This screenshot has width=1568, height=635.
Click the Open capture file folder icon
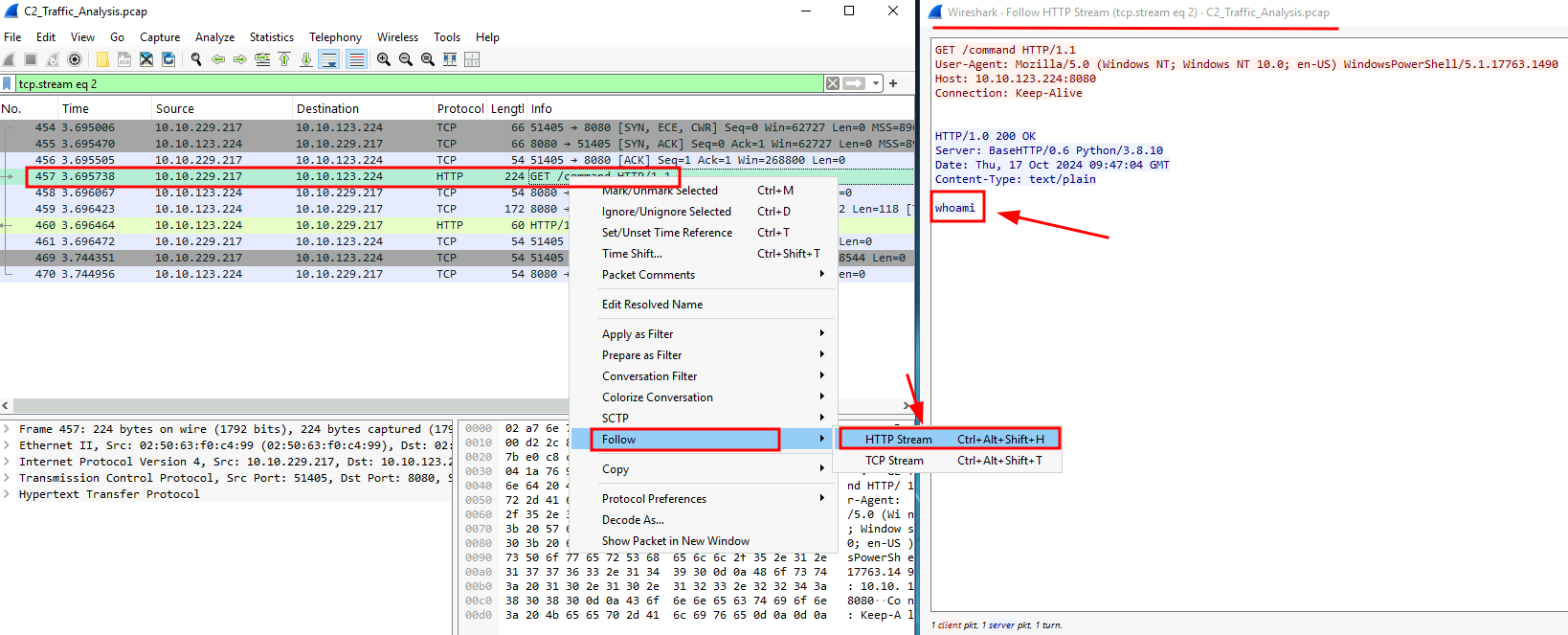(102, 59)
